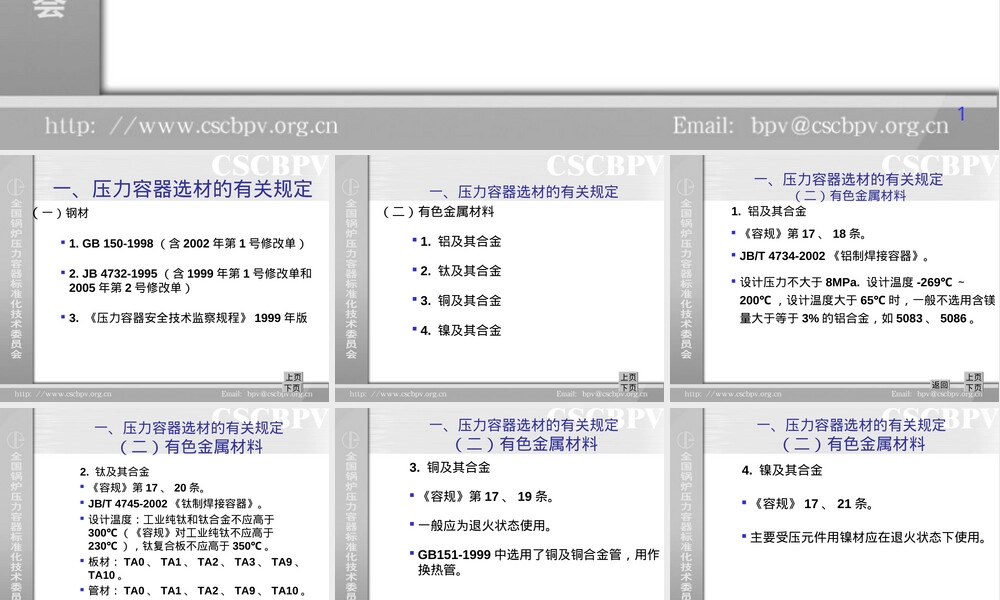The height and width of the screenshot is (600, 1000).
Task: Open http://www.cscbpv.org.cn link in top banner
Action: pyautogui.click(x=191, y=126)
